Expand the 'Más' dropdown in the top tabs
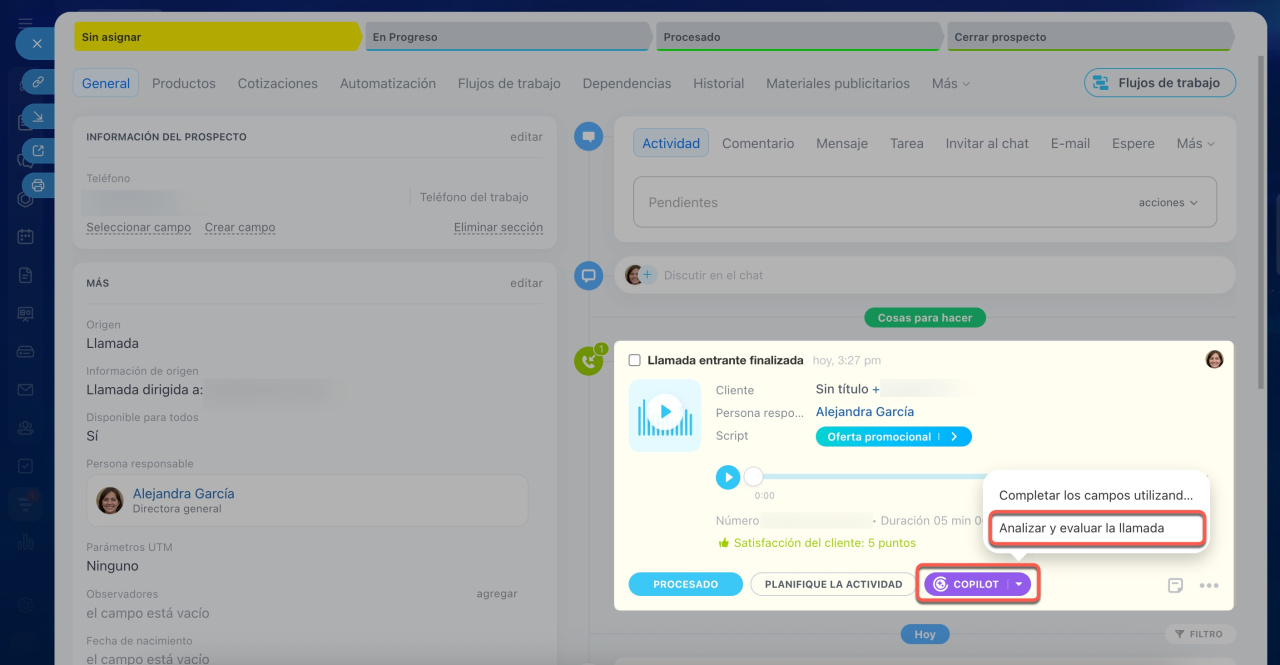 (950, 84)
